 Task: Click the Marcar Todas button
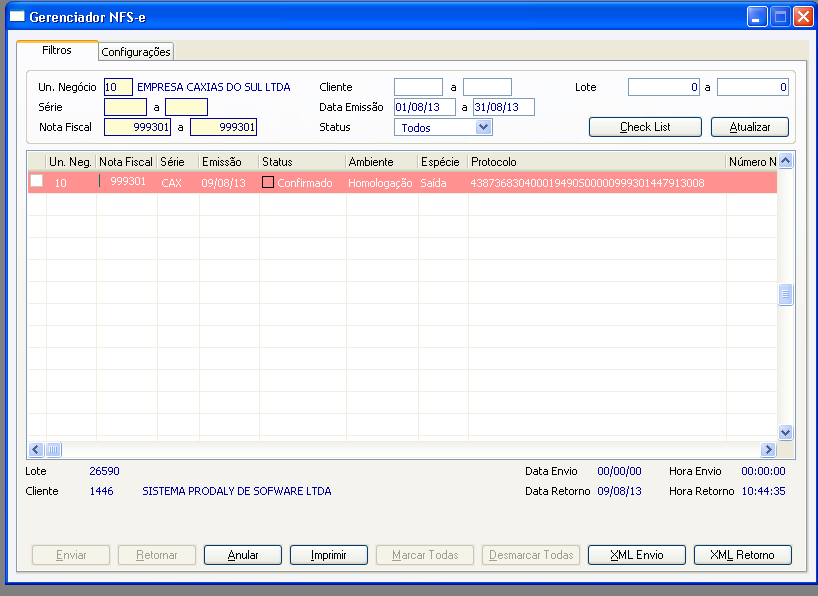(425, 555)
